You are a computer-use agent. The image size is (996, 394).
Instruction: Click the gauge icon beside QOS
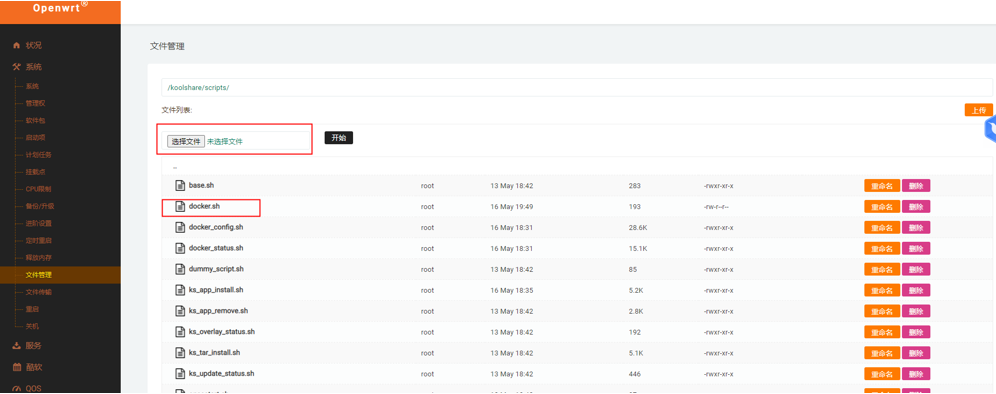(17, 388)
